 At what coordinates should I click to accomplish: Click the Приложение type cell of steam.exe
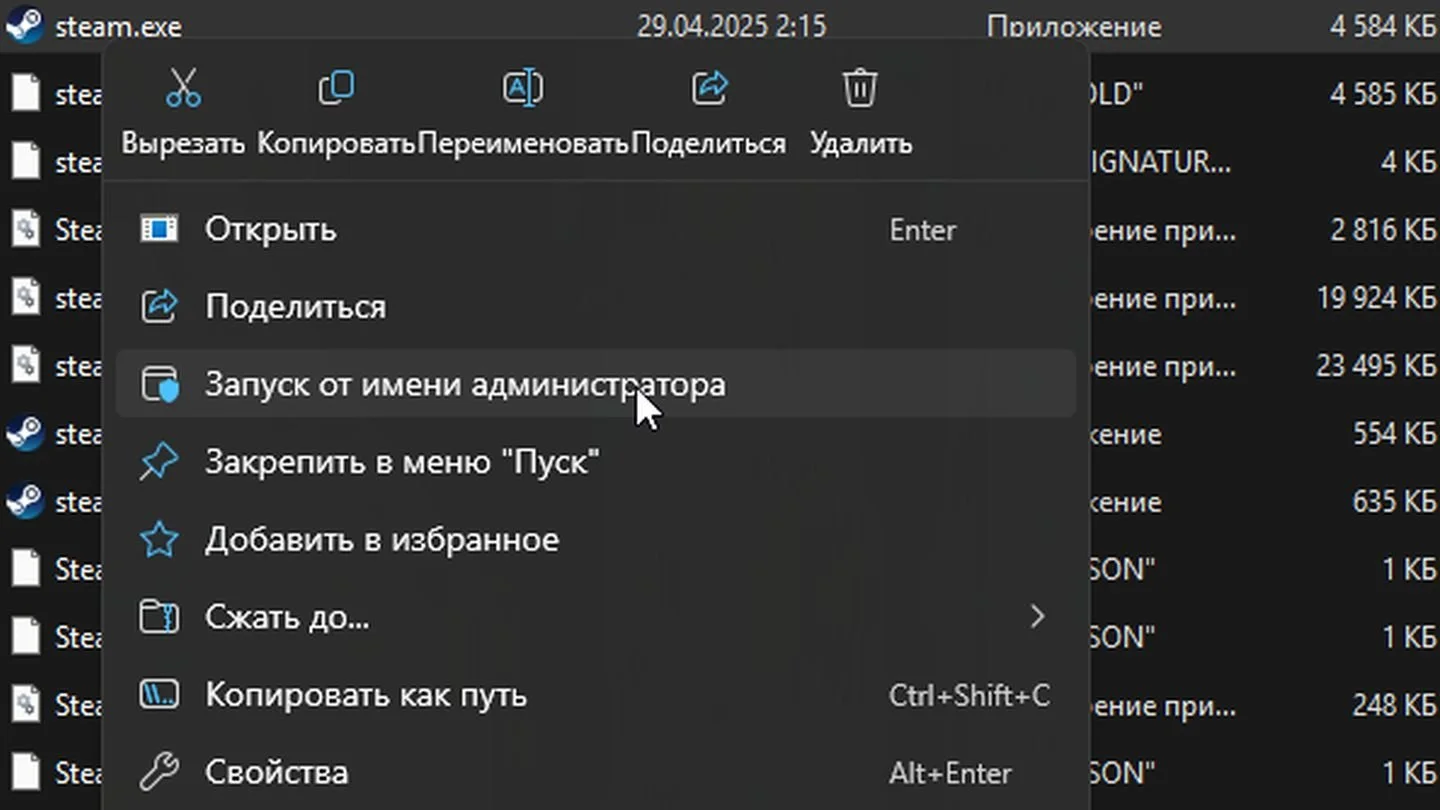click(x=1074, y=27)
